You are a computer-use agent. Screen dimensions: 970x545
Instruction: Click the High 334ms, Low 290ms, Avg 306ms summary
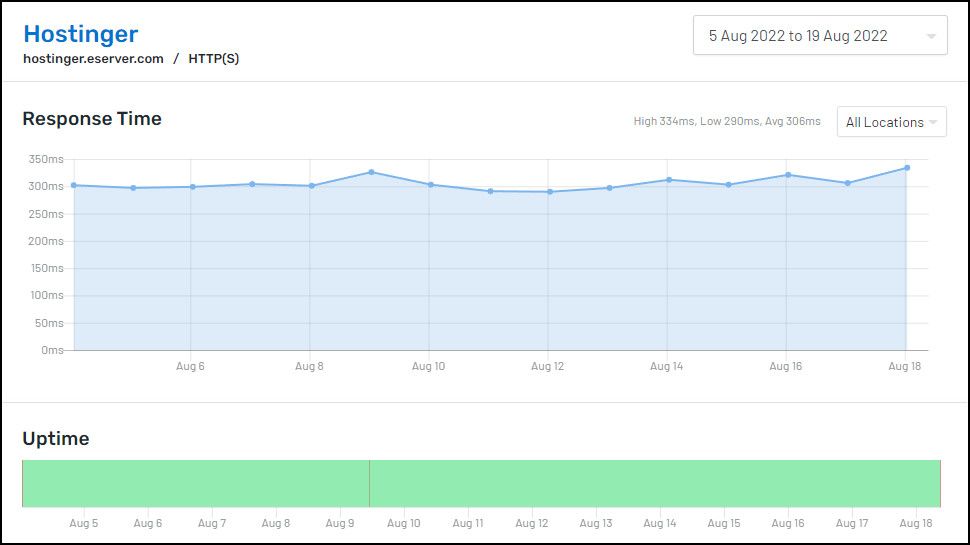point(727,121)
